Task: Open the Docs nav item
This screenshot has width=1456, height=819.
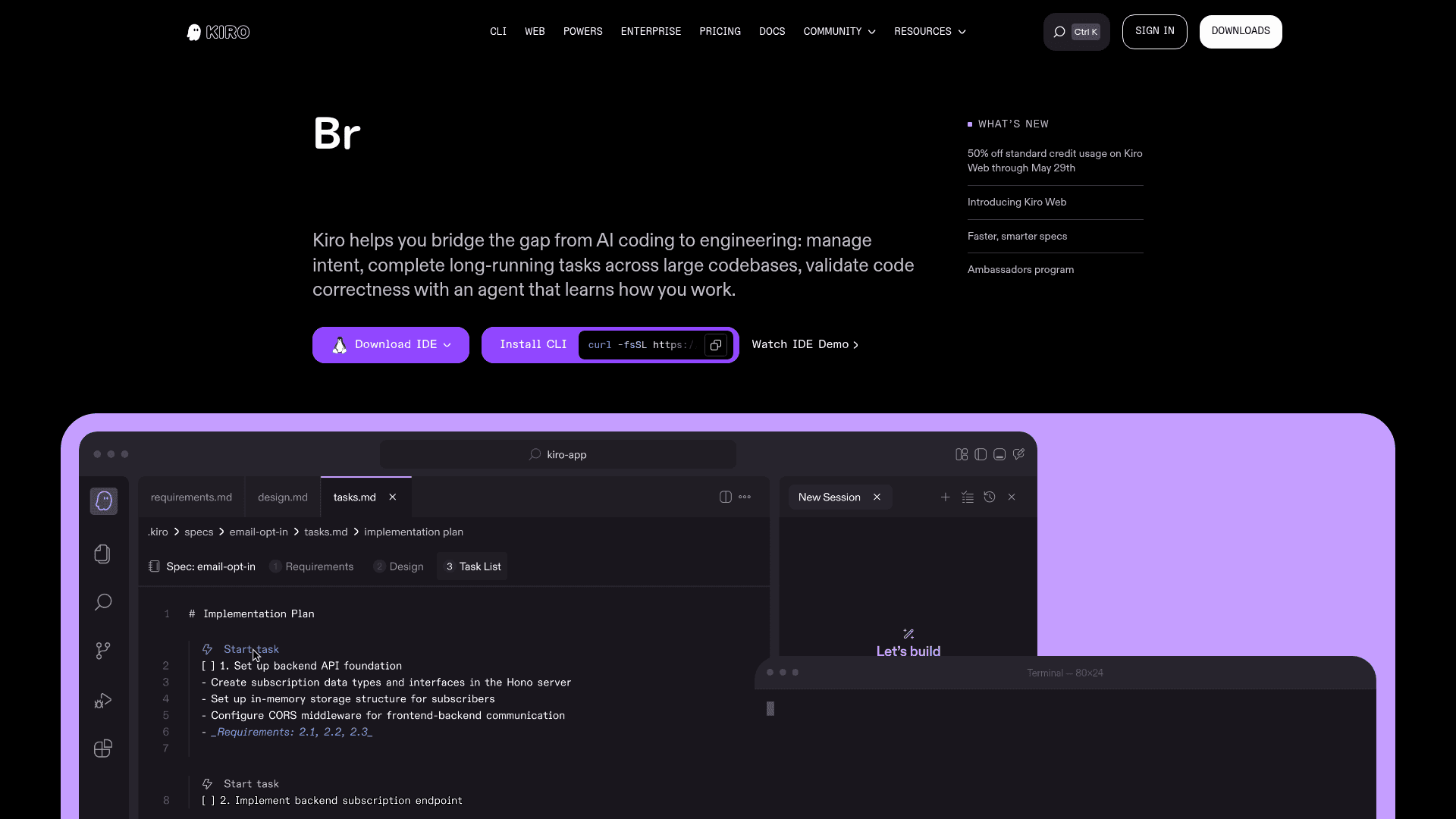Action: click(x=772, y=32)
